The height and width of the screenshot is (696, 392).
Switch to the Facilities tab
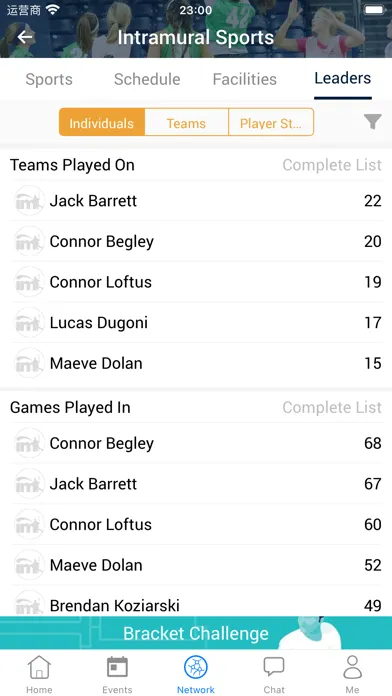(245, 79)
